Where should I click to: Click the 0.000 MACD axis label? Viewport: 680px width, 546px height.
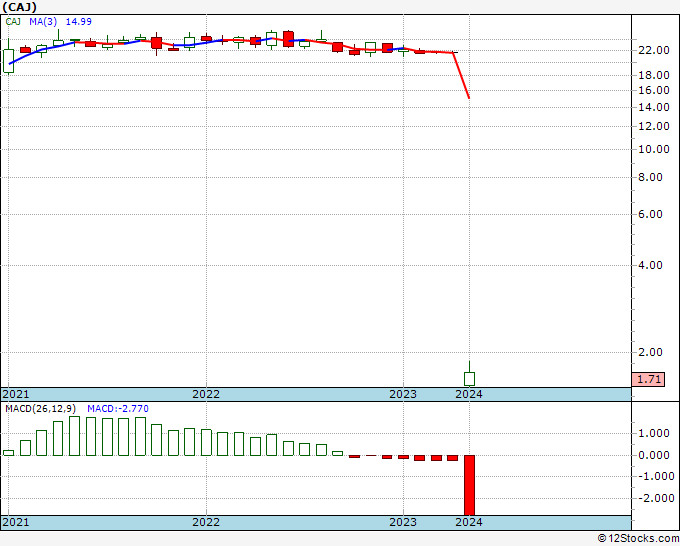[654, 455]
